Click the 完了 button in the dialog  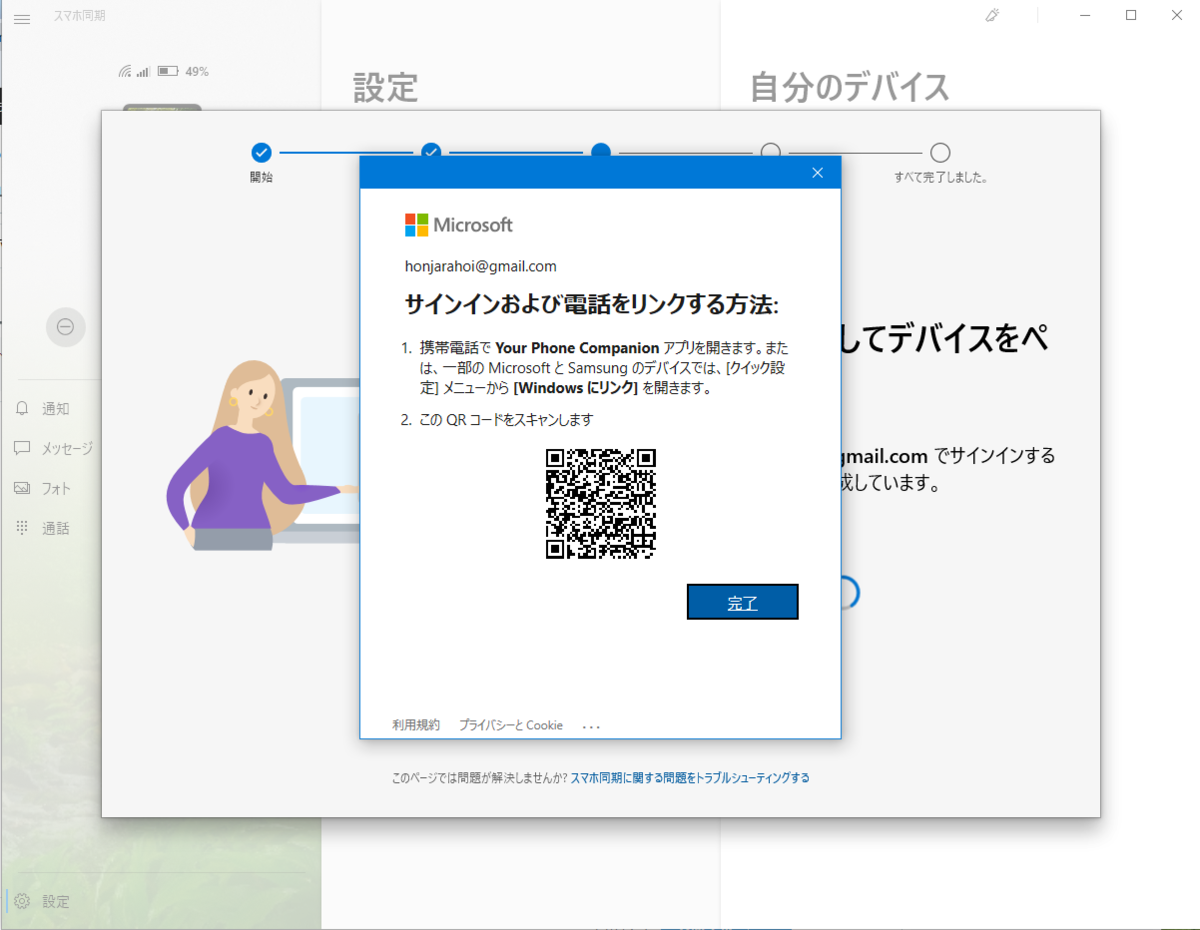click(742, 602)
